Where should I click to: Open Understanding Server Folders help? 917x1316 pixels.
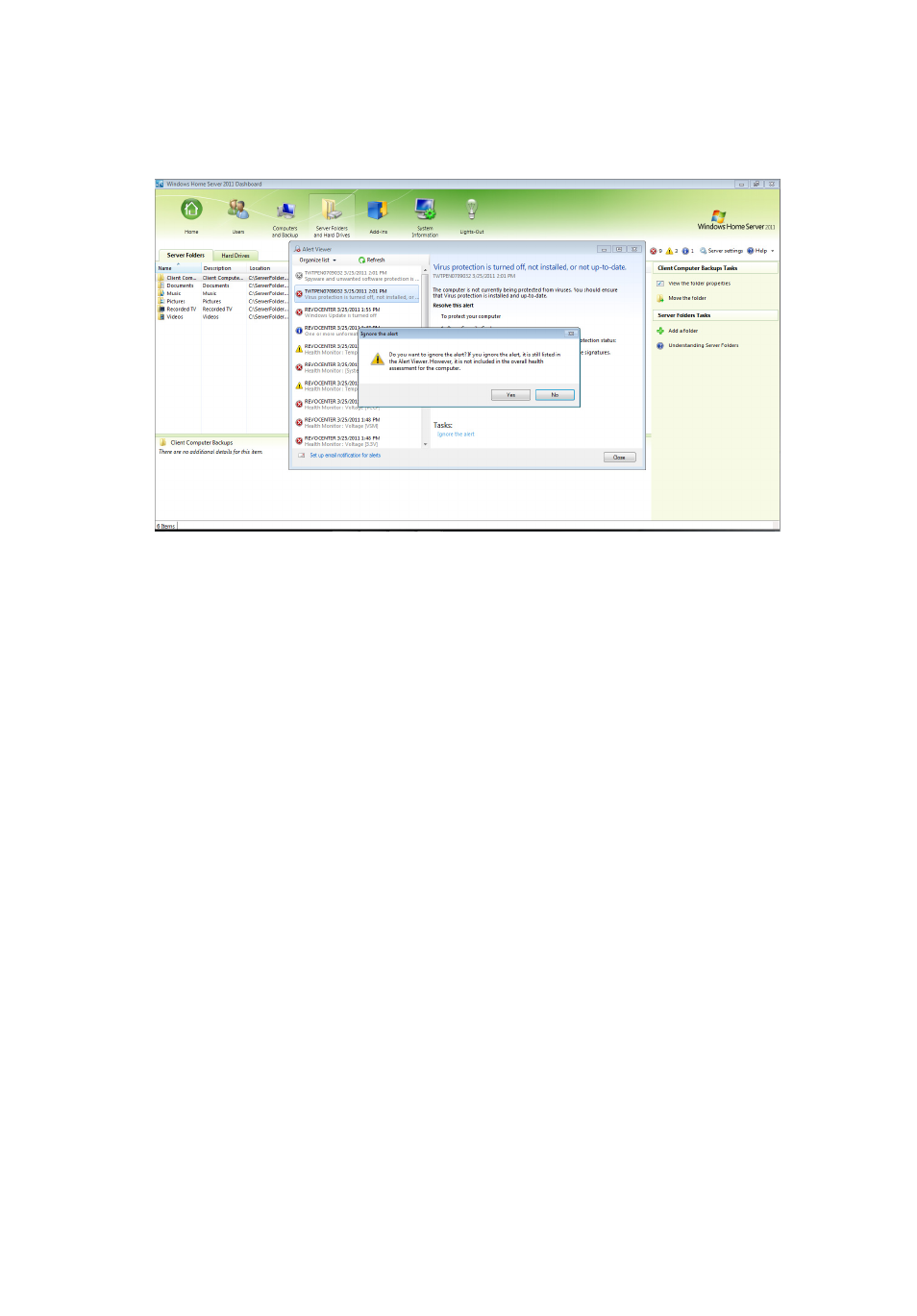704,345
